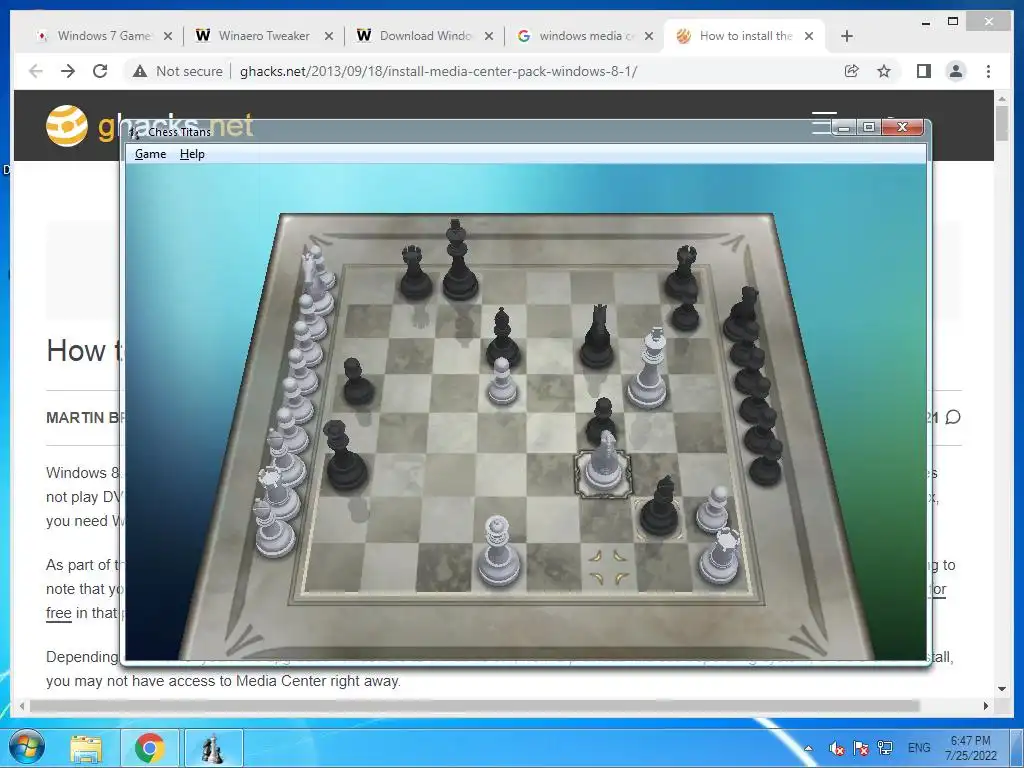Open a new Chrome tab

click(x=847, y=36)
